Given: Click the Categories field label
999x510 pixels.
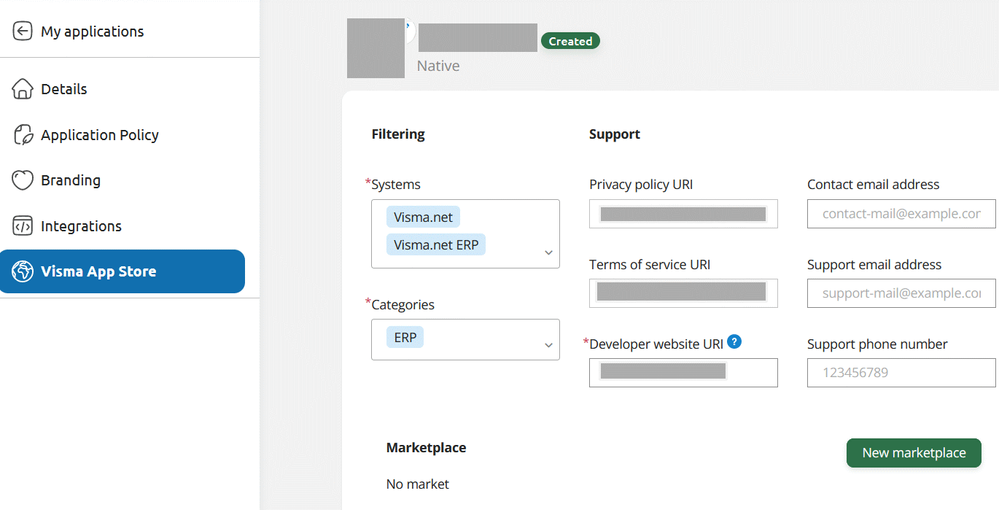Looking at the screenshot, I should [403, 305].
